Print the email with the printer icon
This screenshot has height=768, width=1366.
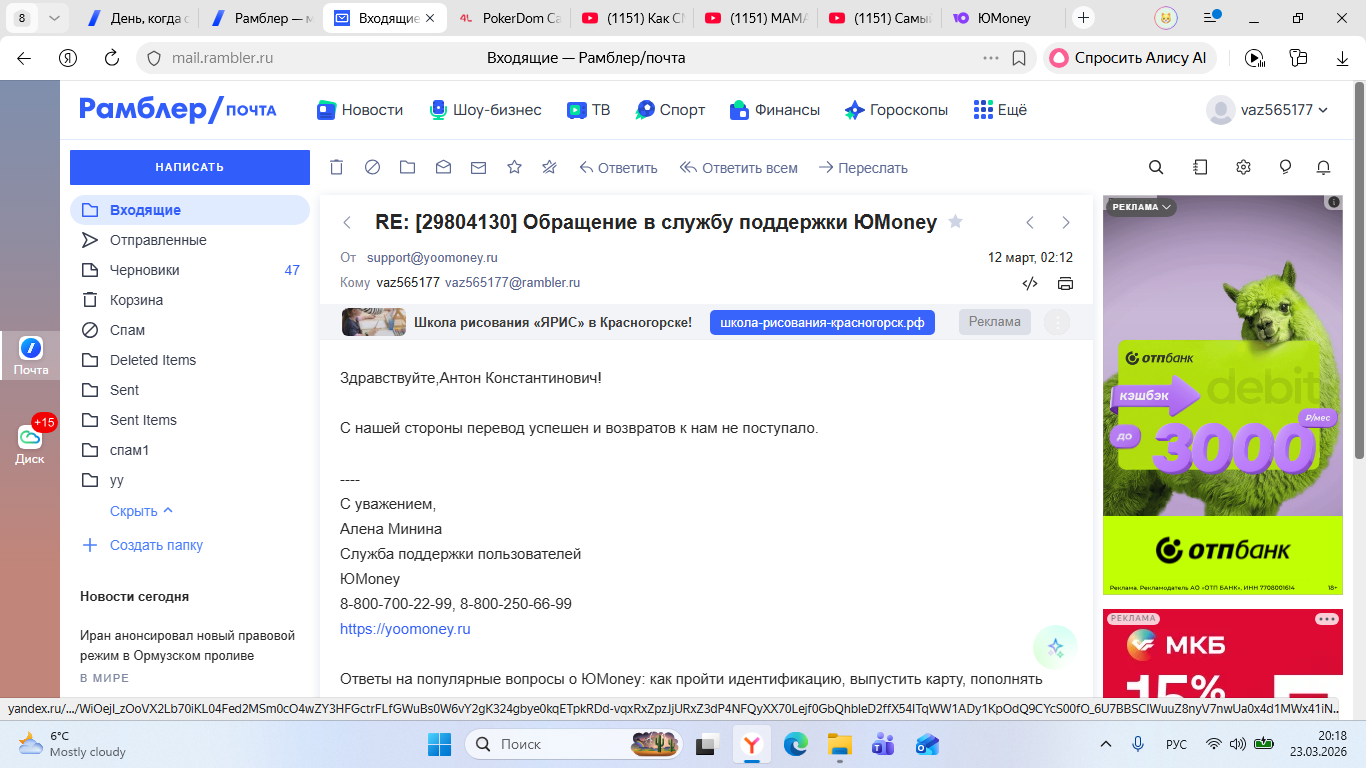pyautogui.click(x=1065, y=283)
